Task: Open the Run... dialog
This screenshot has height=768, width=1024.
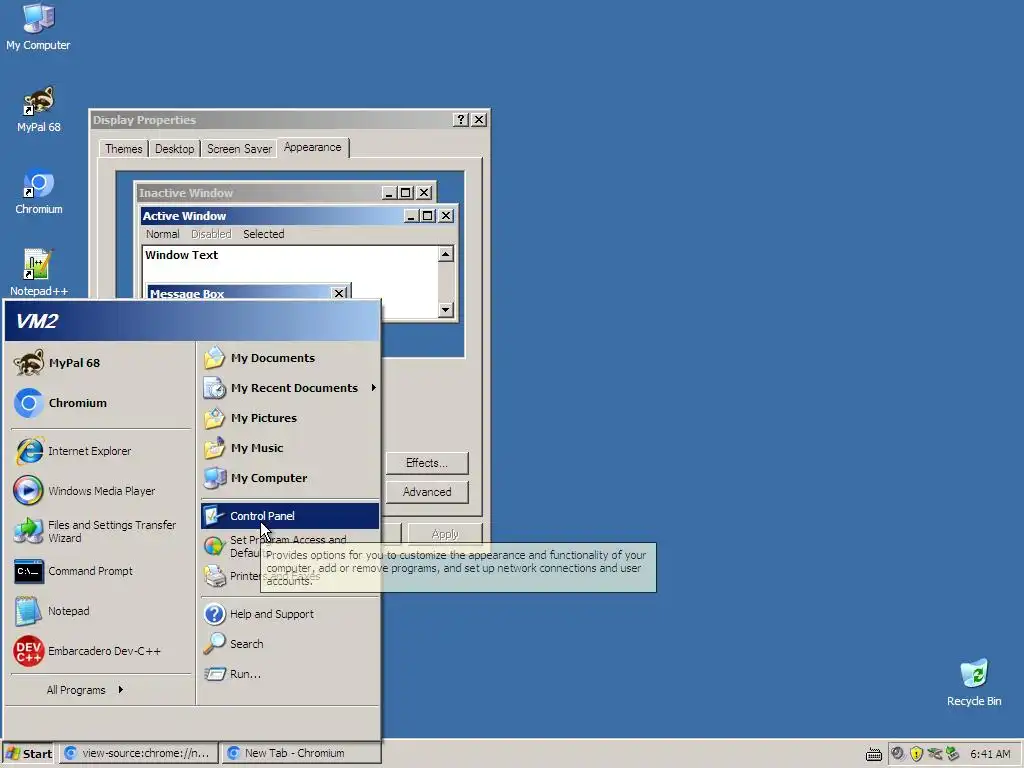Action: click(290, 674)
